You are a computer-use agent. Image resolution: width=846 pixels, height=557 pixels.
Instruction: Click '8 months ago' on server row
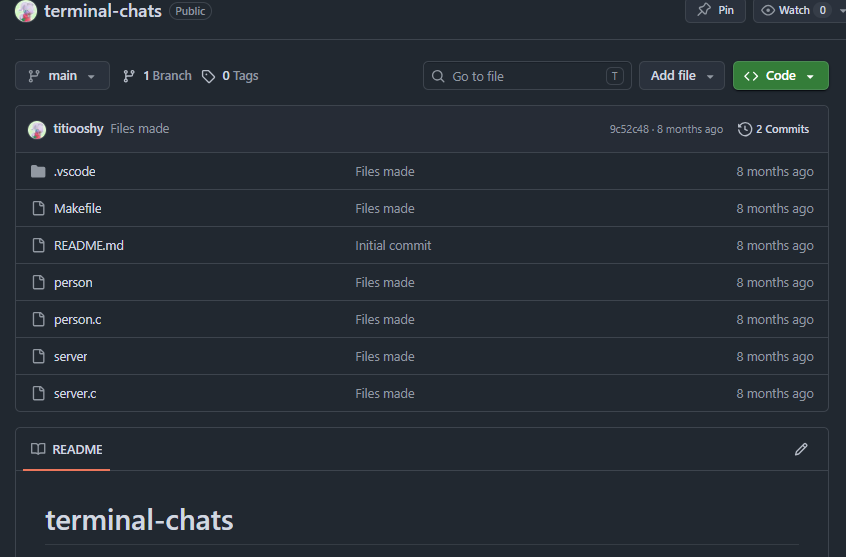(775, 357)
